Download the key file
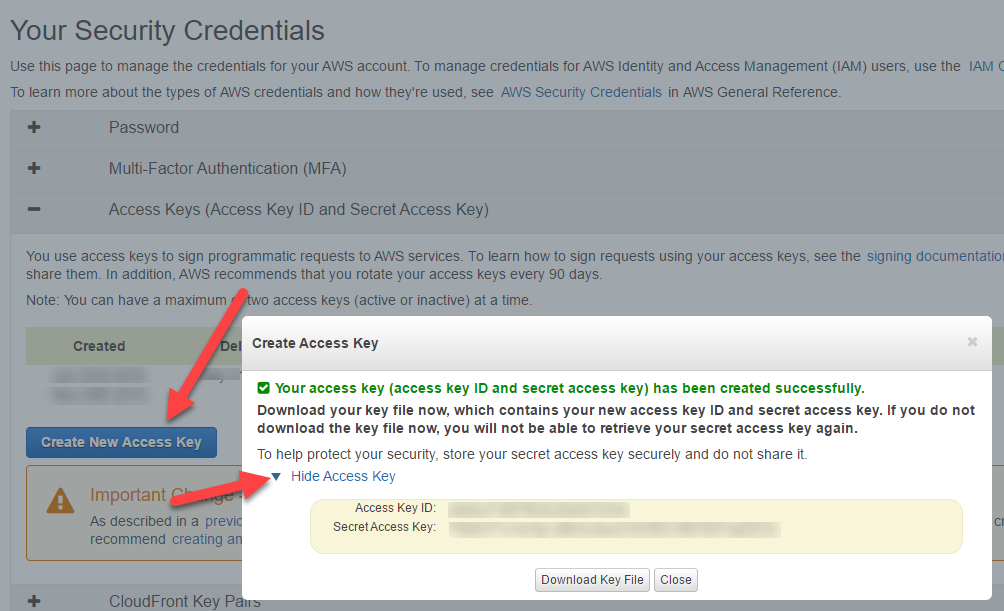 (x=592, y=580)
